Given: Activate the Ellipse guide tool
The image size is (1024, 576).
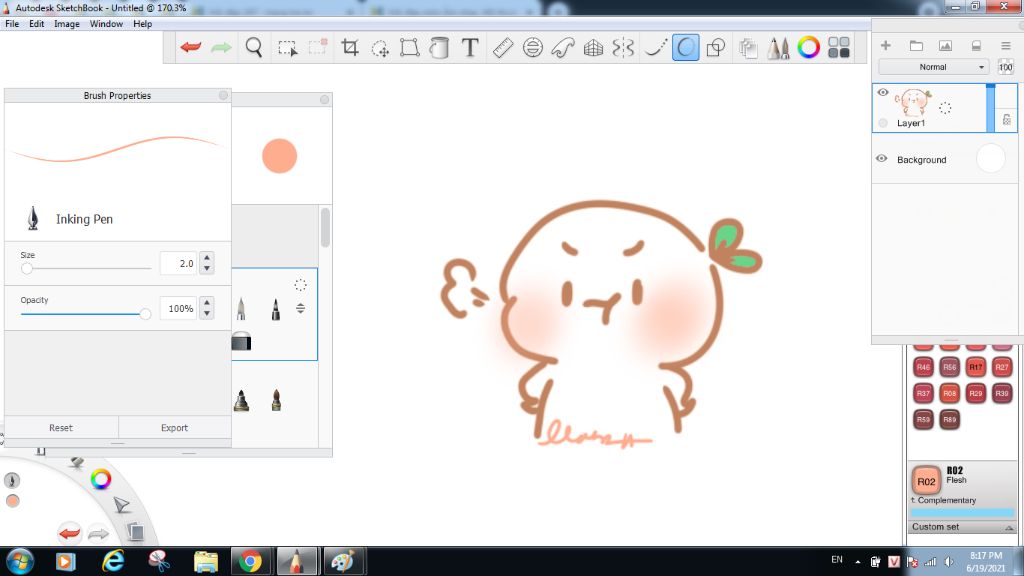Looking at the screenshot, I should (533, 48).
